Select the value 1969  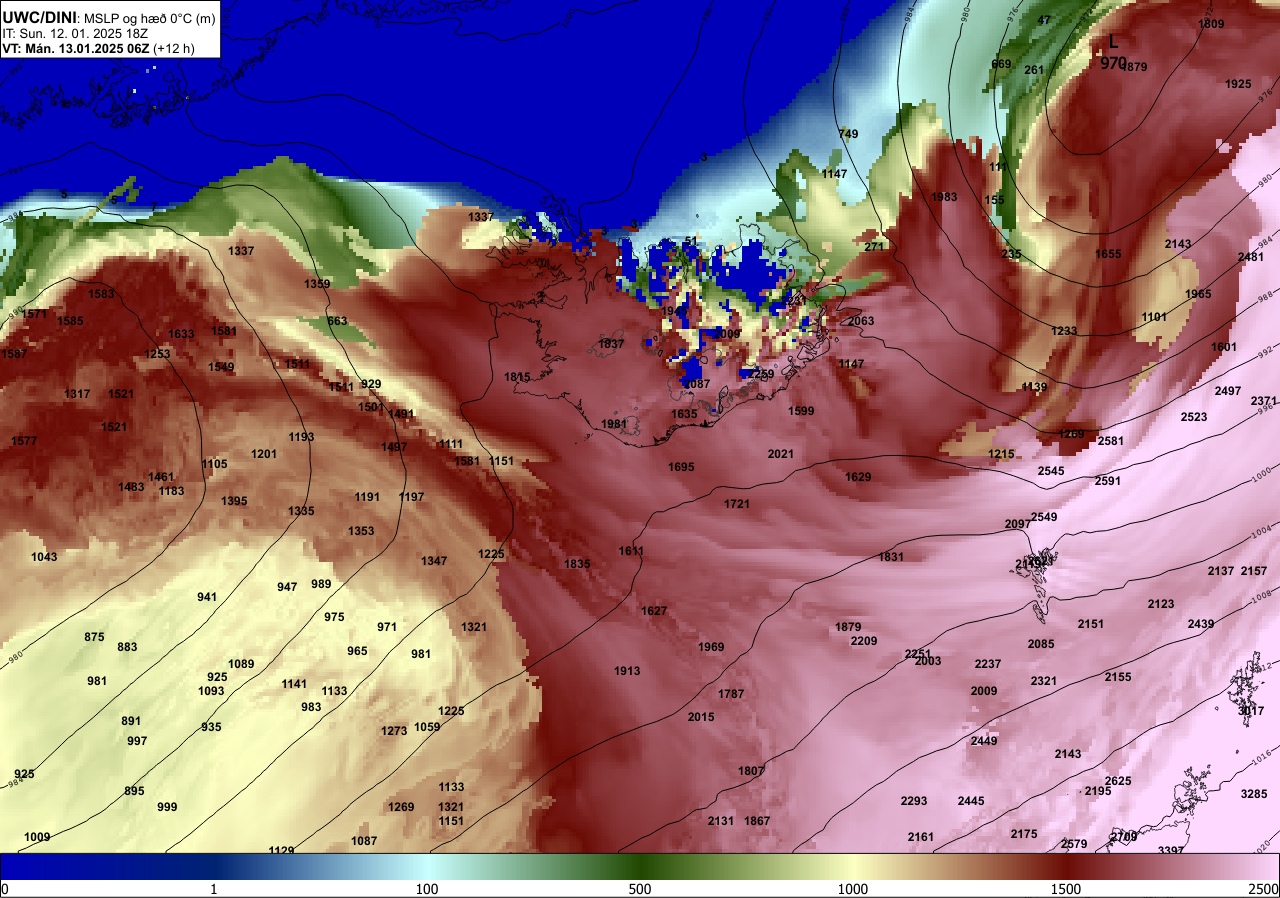pos(711,647)
